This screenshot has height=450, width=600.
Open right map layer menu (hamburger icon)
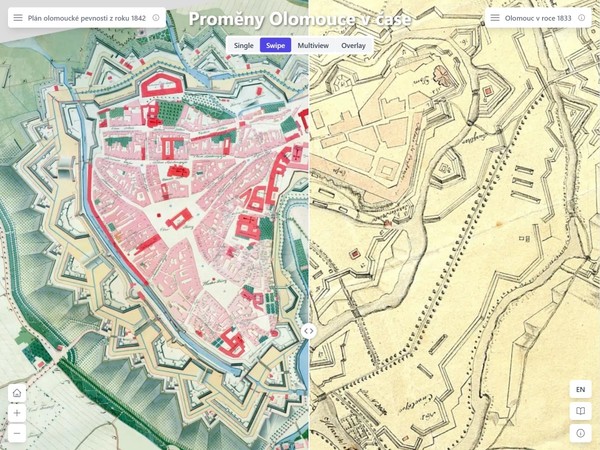pyautogui.click(x=495, y=18)
